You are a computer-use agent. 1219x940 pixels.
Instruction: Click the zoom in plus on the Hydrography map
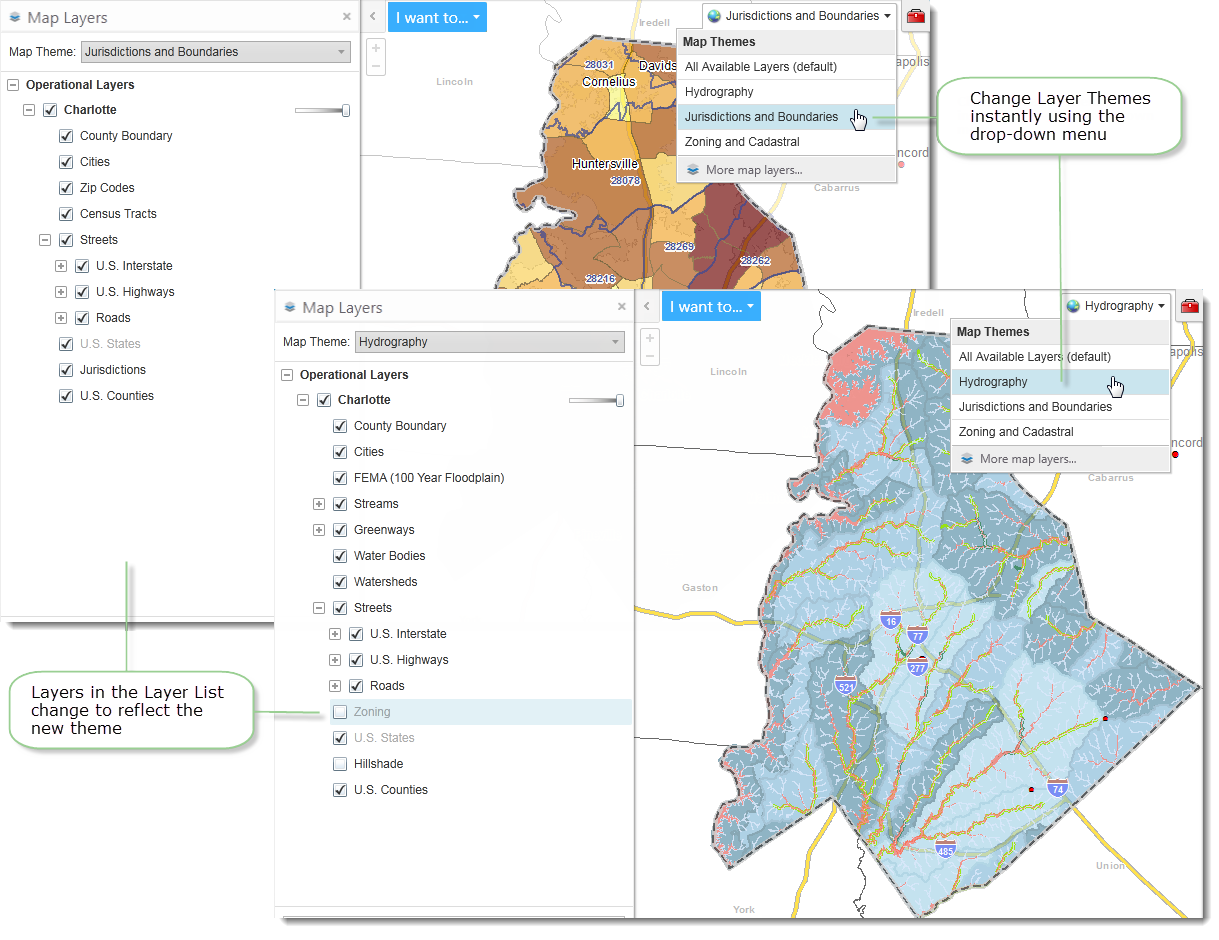650,338
